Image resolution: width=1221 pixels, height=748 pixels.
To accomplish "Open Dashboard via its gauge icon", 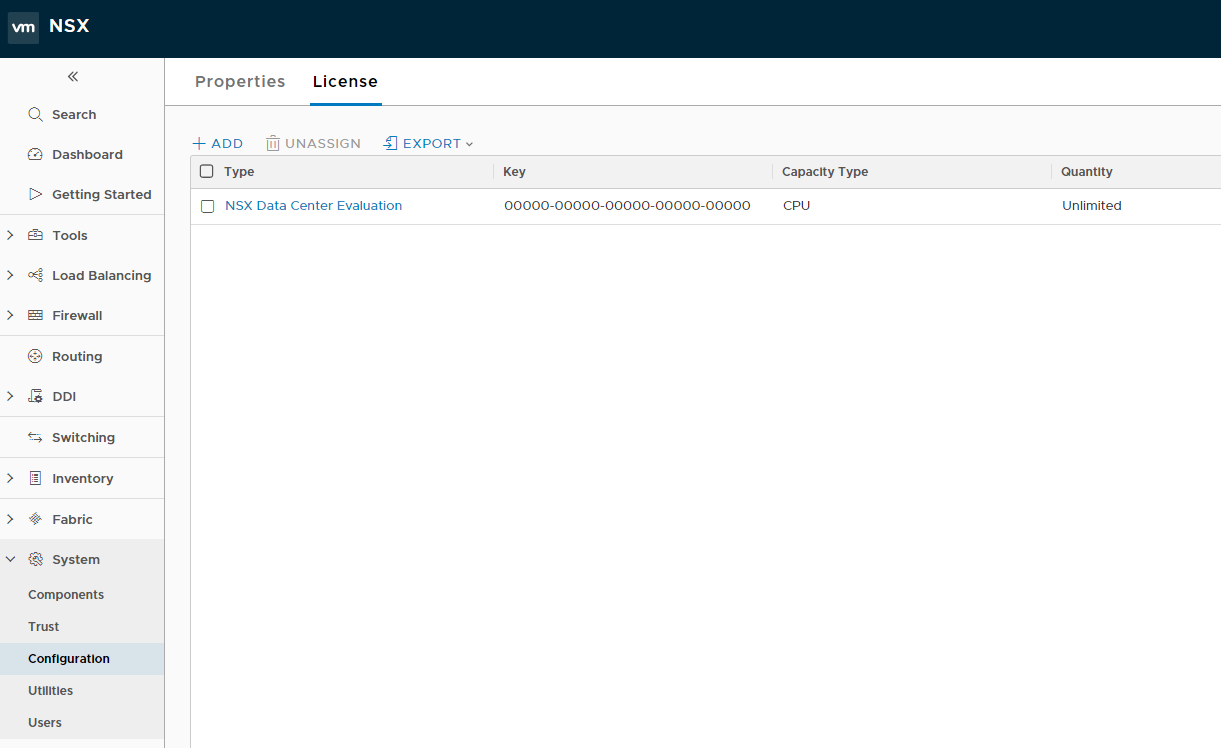I will point(36,155).
